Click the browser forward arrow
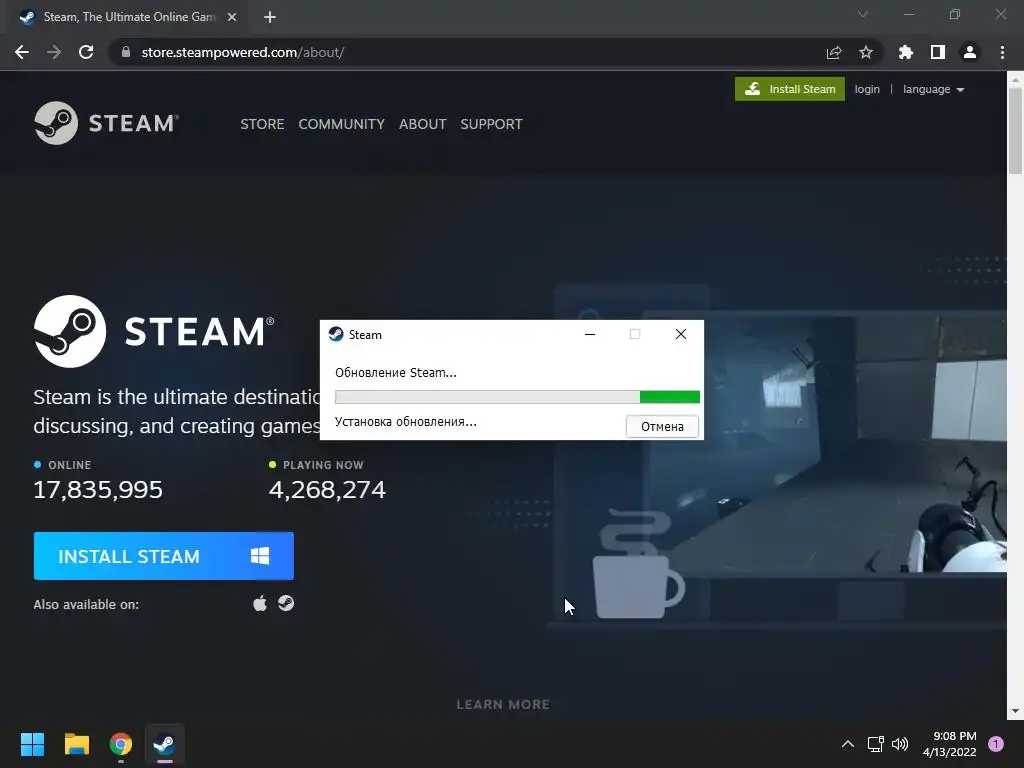This screenshot has height=768, width=1024. 54,52
